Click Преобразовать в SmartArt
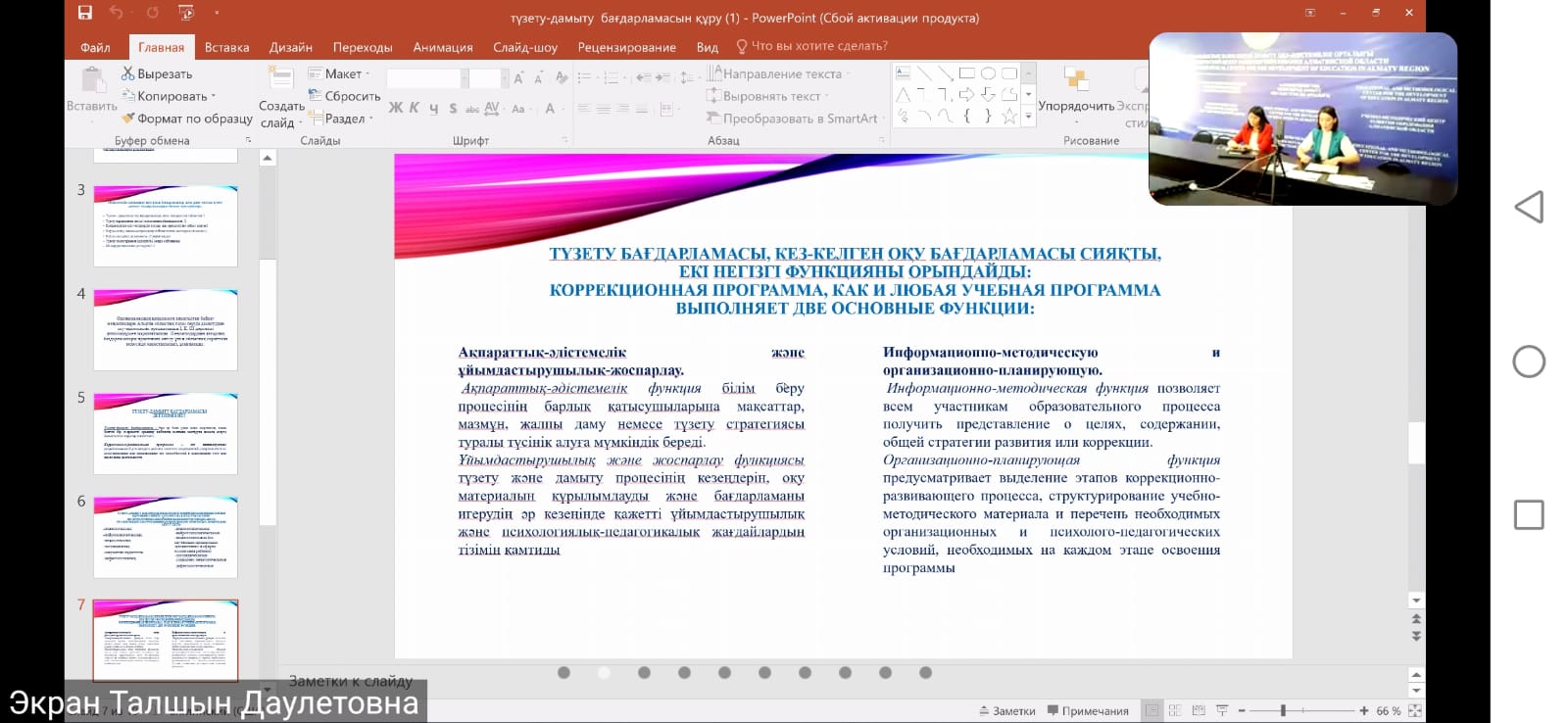Image resolution: width=1568 pixels, height=723 pixels. point(793,119)
